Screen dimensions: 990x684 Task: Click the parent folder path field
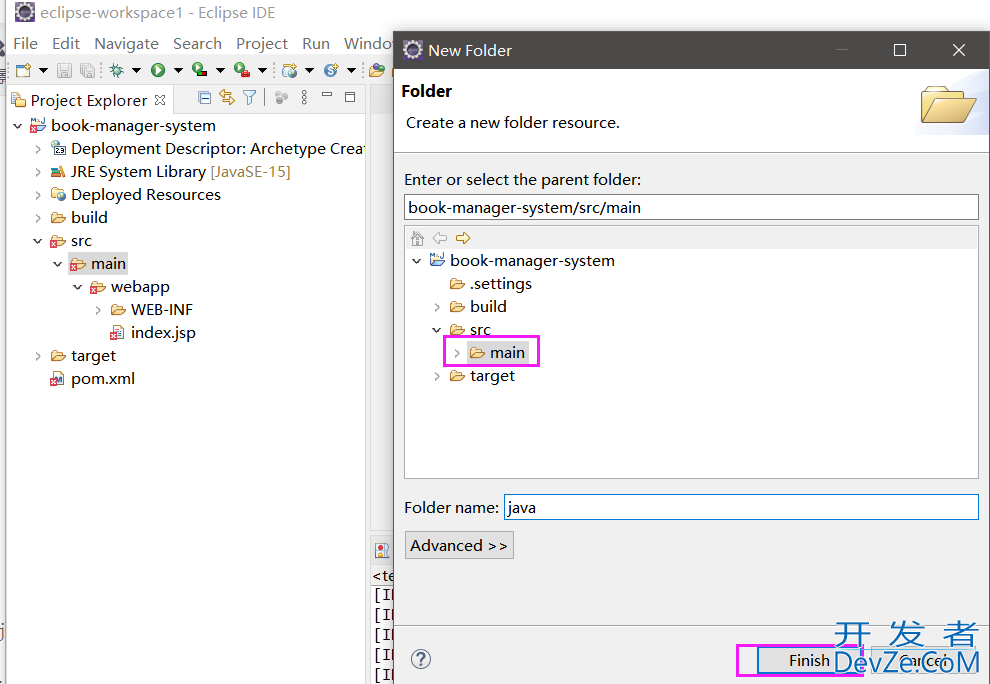tap(691, 207)
